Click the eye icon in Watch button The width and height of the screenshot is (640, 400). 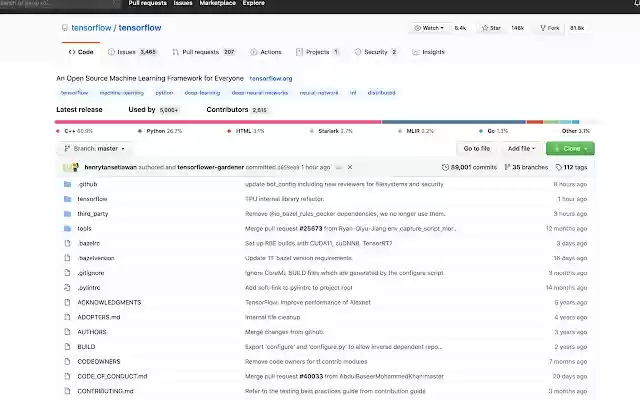coord(418,28)
